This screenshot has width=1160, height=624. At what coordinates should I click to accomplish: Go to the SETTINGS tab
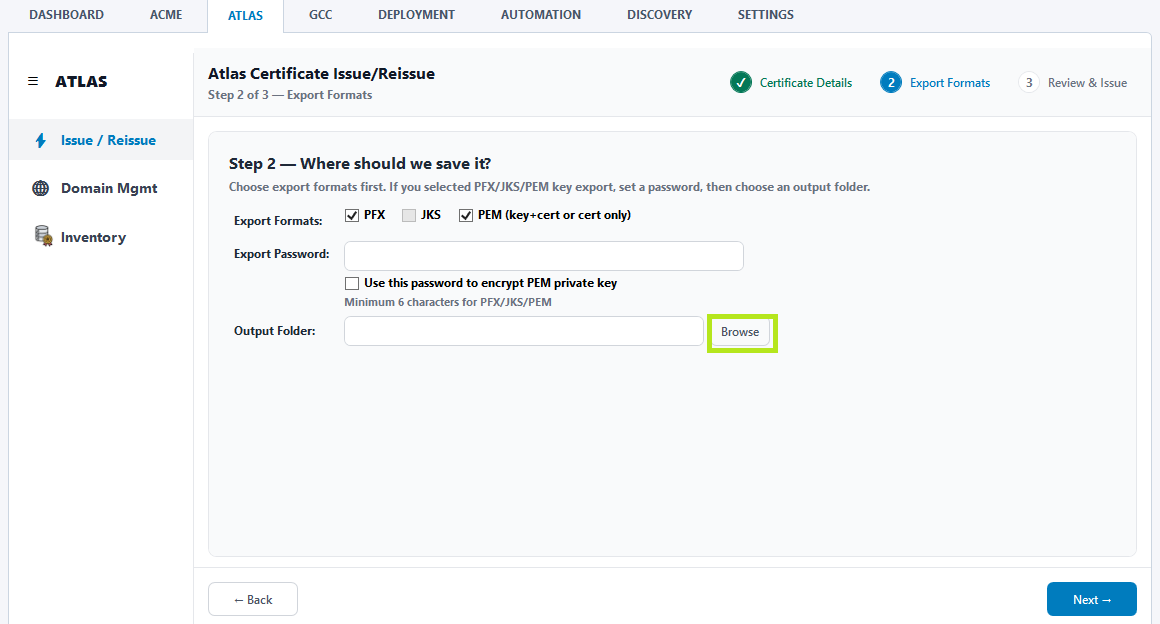point(766,15)
